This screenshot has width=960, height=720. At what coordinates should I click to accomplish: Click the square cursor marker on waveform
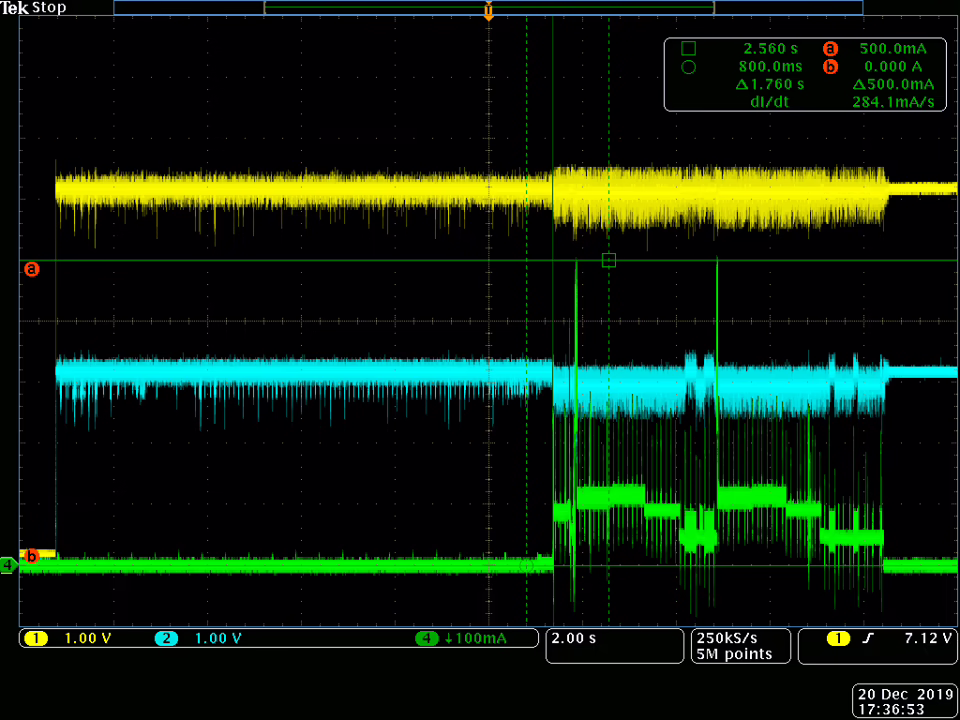click(609, 260)
